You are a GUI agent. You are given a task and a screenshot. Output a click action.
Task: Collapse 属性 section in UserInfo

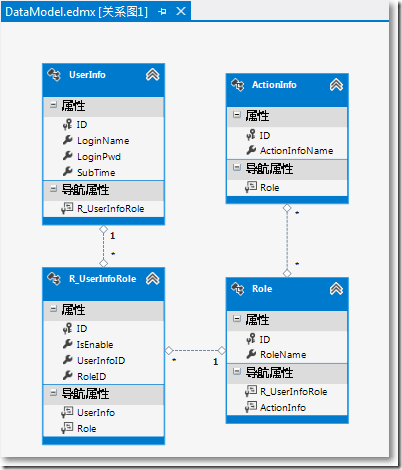[x=53, y=105]
